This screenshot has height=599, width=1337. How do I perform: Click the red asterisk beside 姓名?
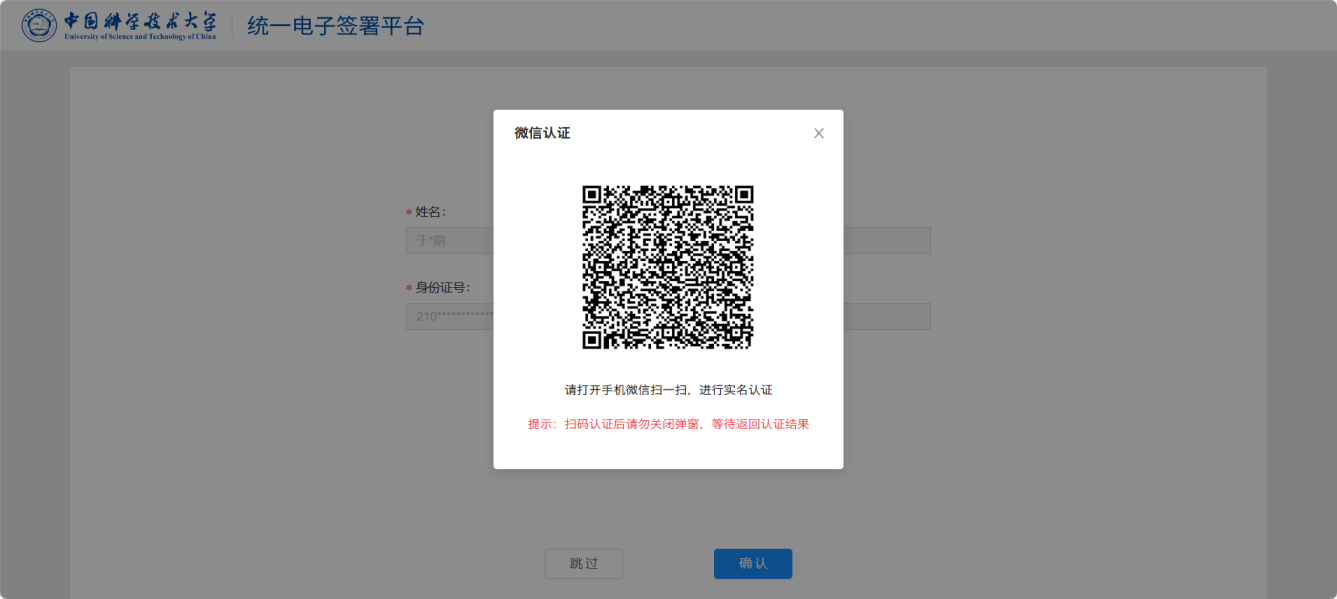409,213
